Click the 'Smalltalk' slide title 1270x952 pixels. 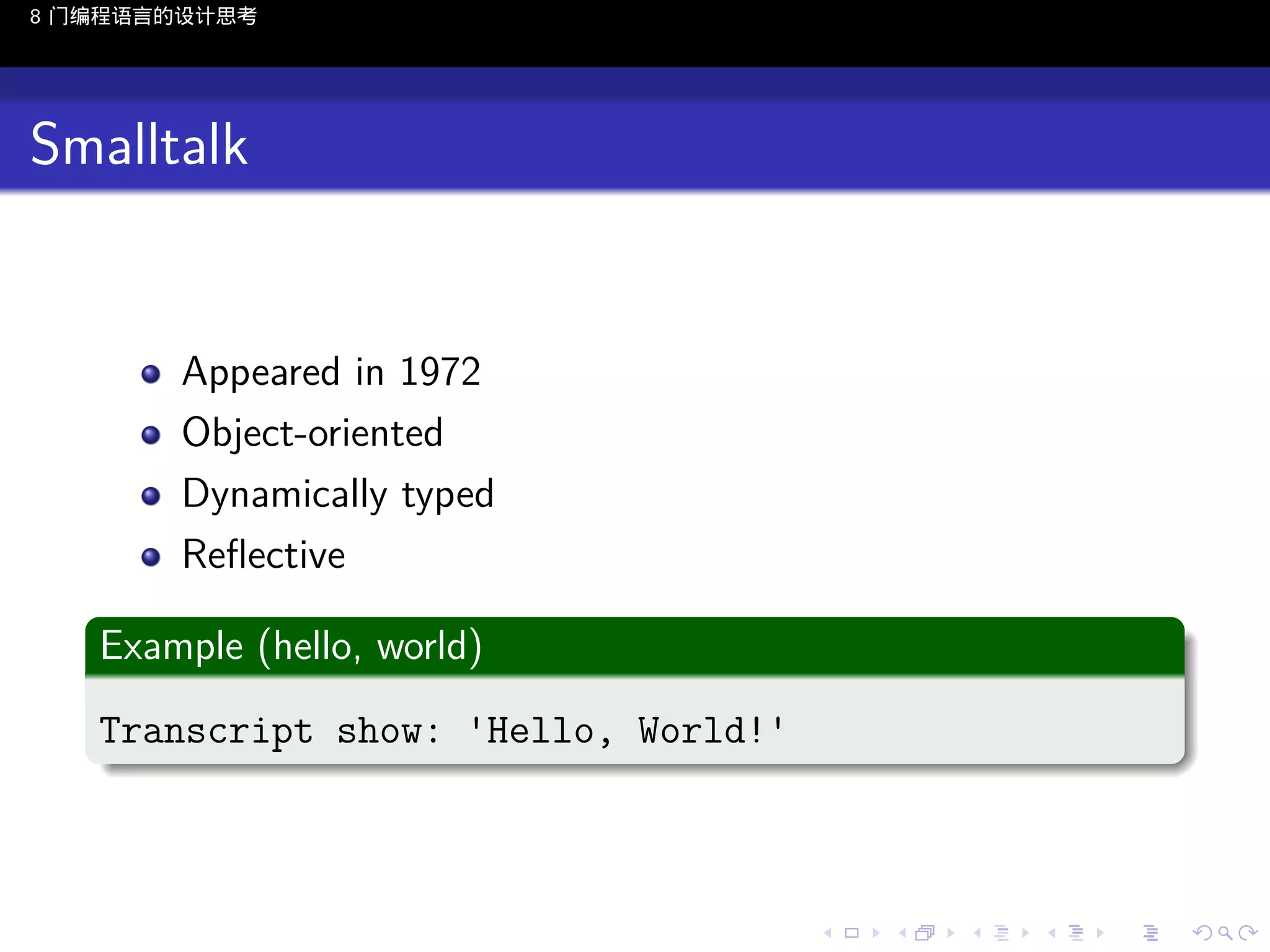(x=139, y=144)
